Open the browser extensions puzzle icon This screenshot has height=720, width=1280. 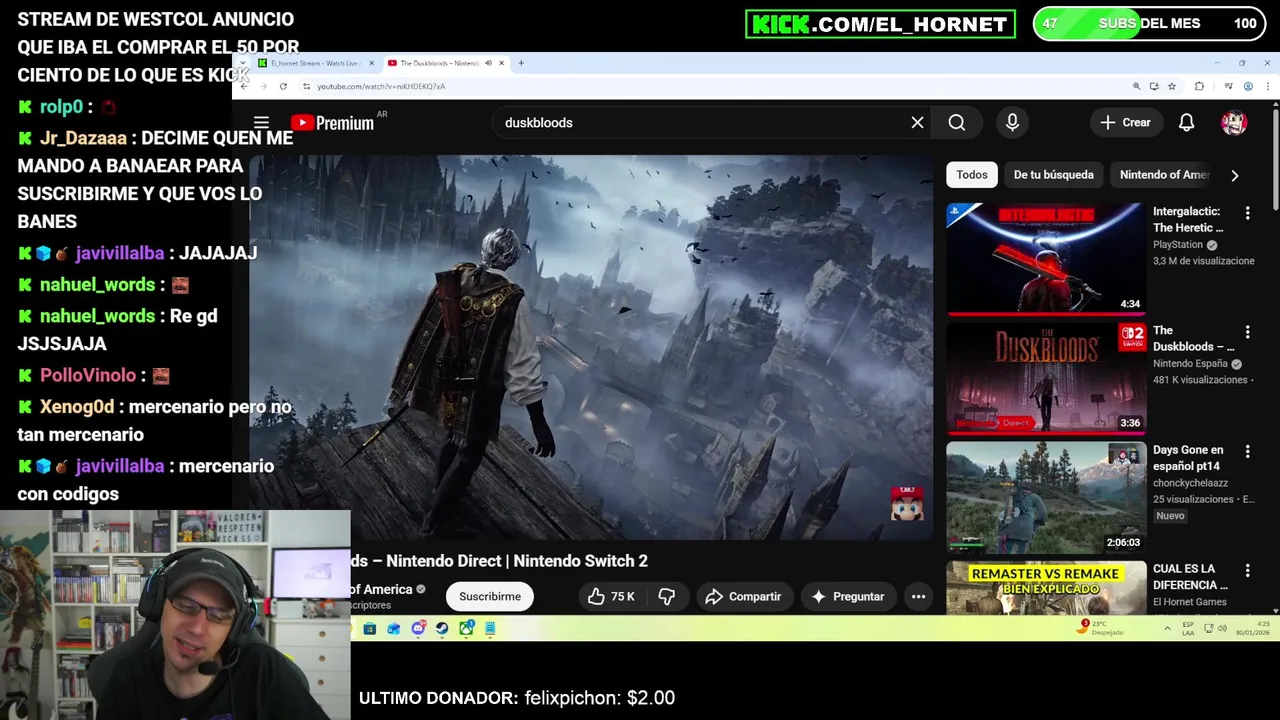point(1199,86)
